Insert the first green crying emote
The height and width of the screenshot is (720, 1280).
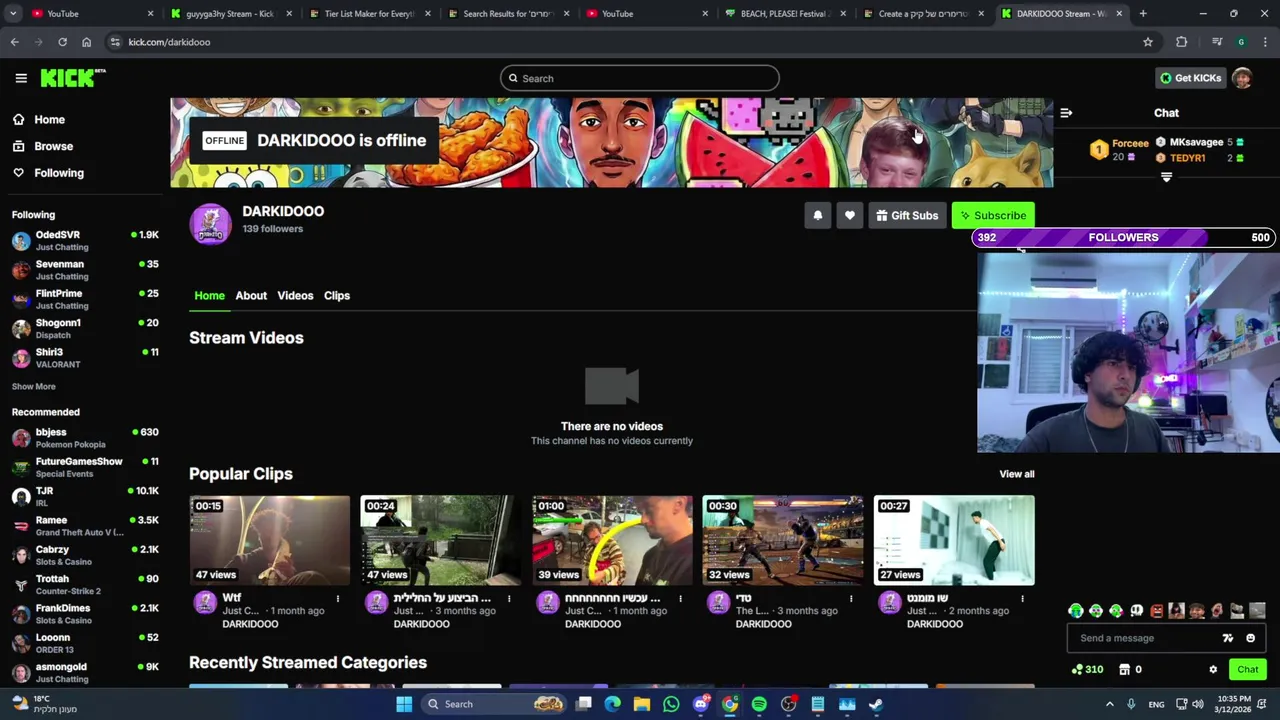1076,611
